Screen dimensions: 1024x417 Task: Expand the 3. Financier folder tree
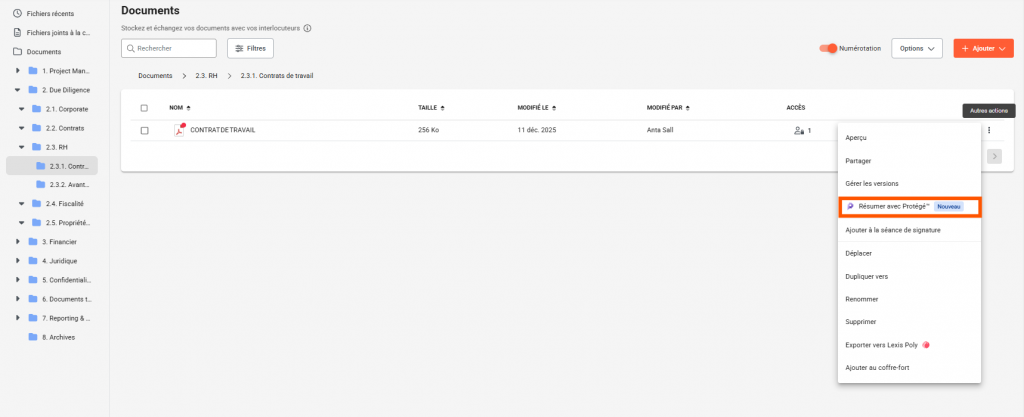pos(18,242)
